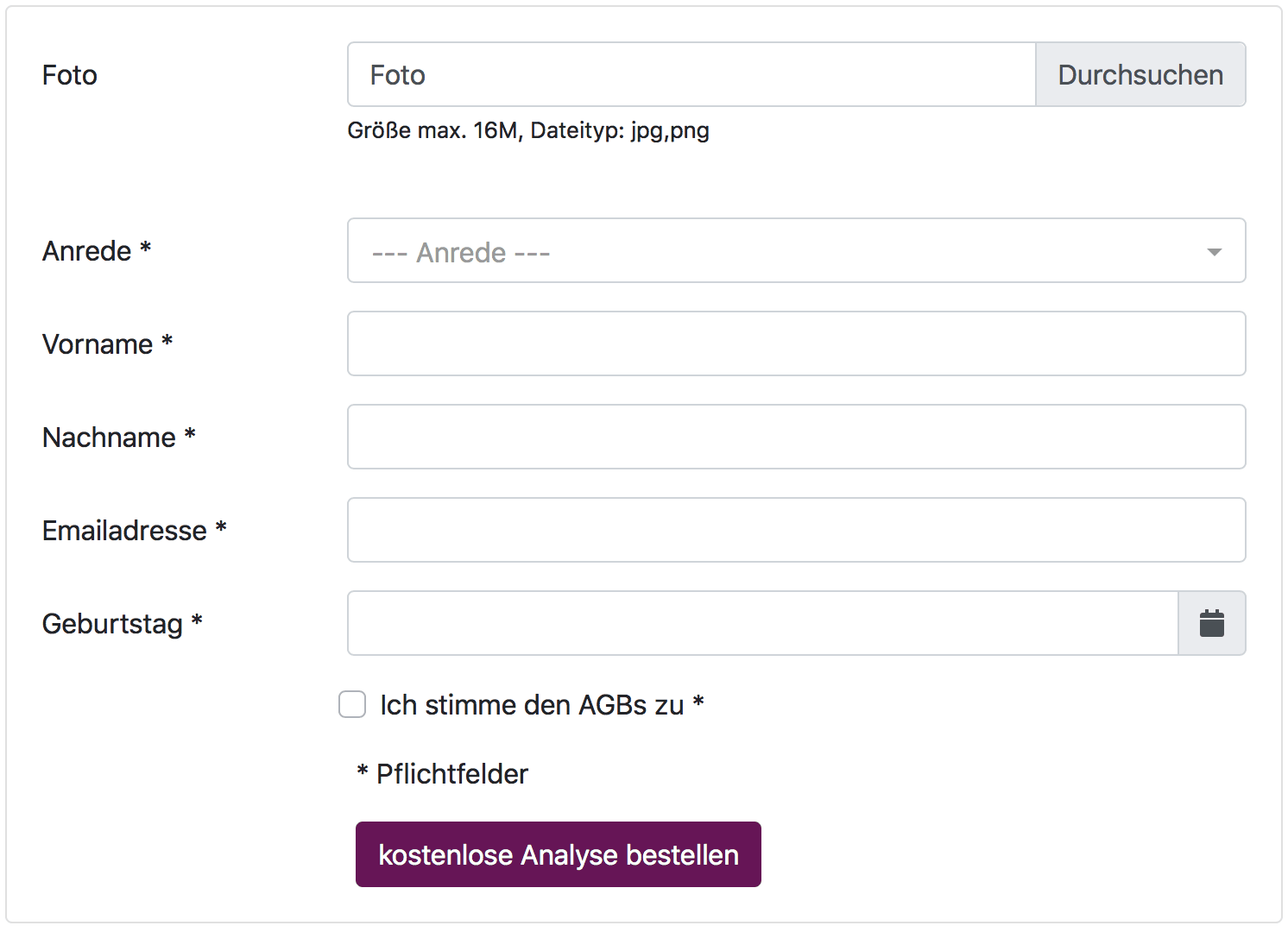Click the 'Vorname *' field label
This screenshot has width=1288, height=932.
[107, 344]
